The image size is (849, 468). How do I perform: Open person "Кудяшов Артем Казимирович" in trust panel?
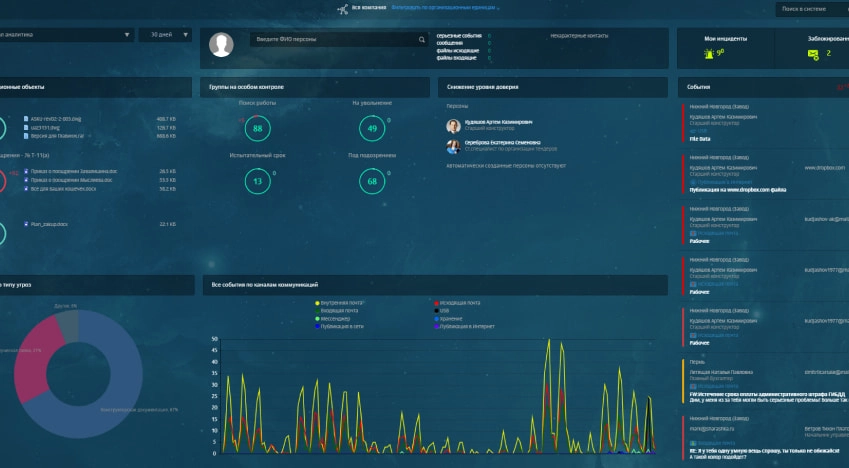point(498,122)
